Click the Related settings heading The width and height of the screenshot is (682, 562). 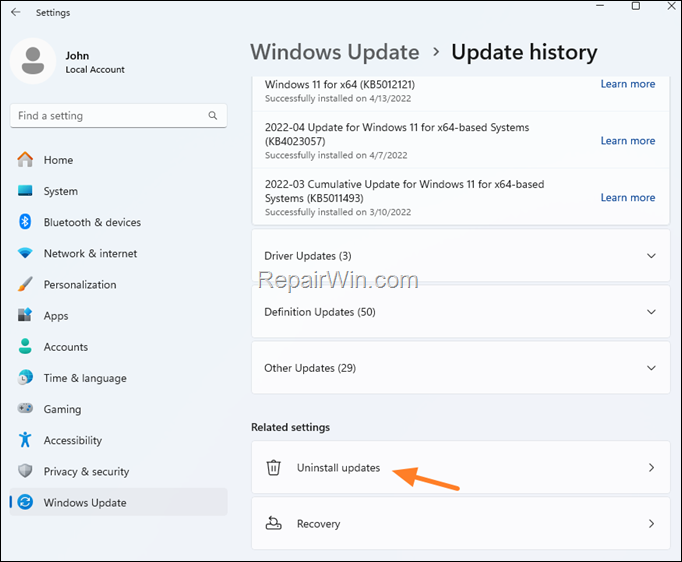click(291, 427)
